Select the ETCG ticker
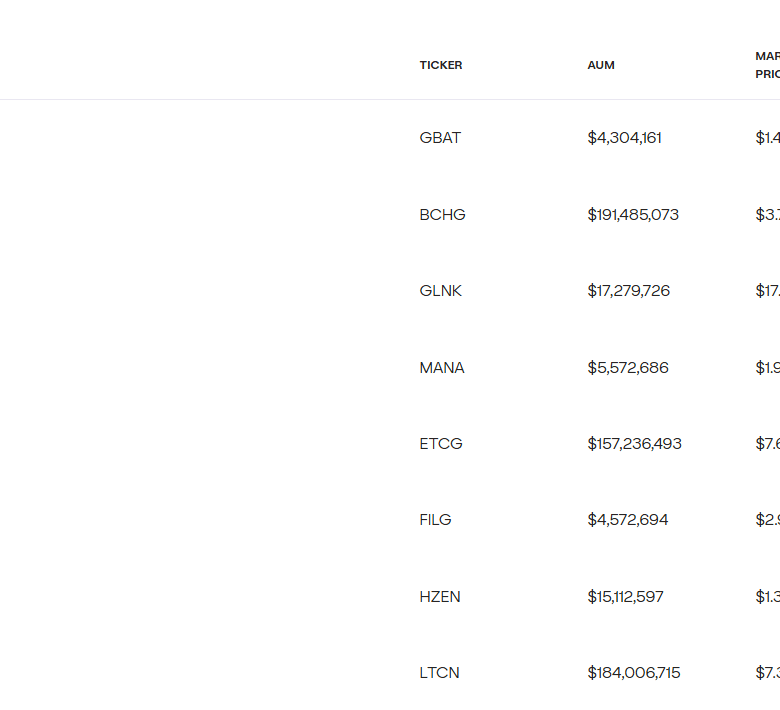The height and width of the screenshot is (710, 780). pos(441,444)
